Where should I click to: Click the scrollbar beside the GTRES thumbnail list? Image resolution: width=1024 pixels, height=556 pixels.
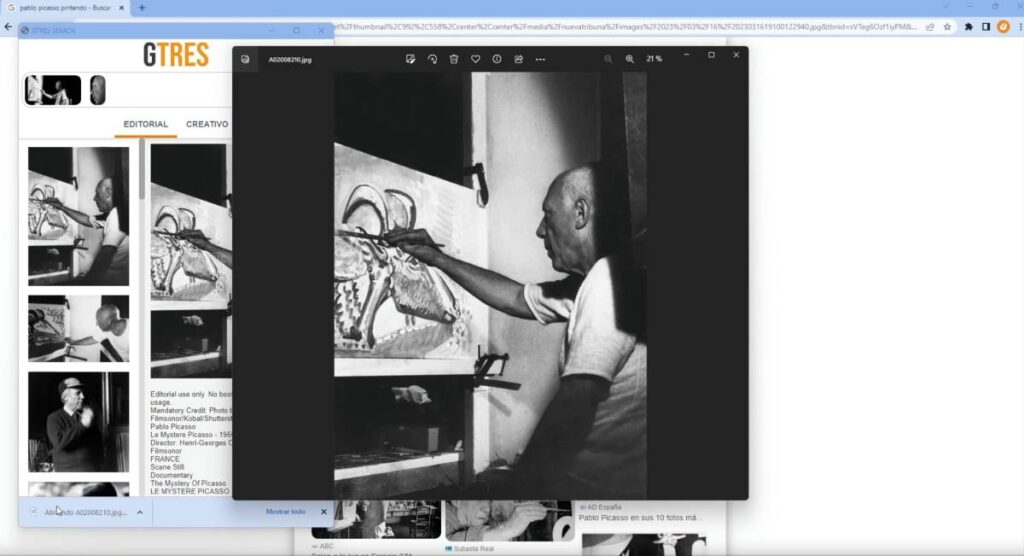tap(142, 171)
